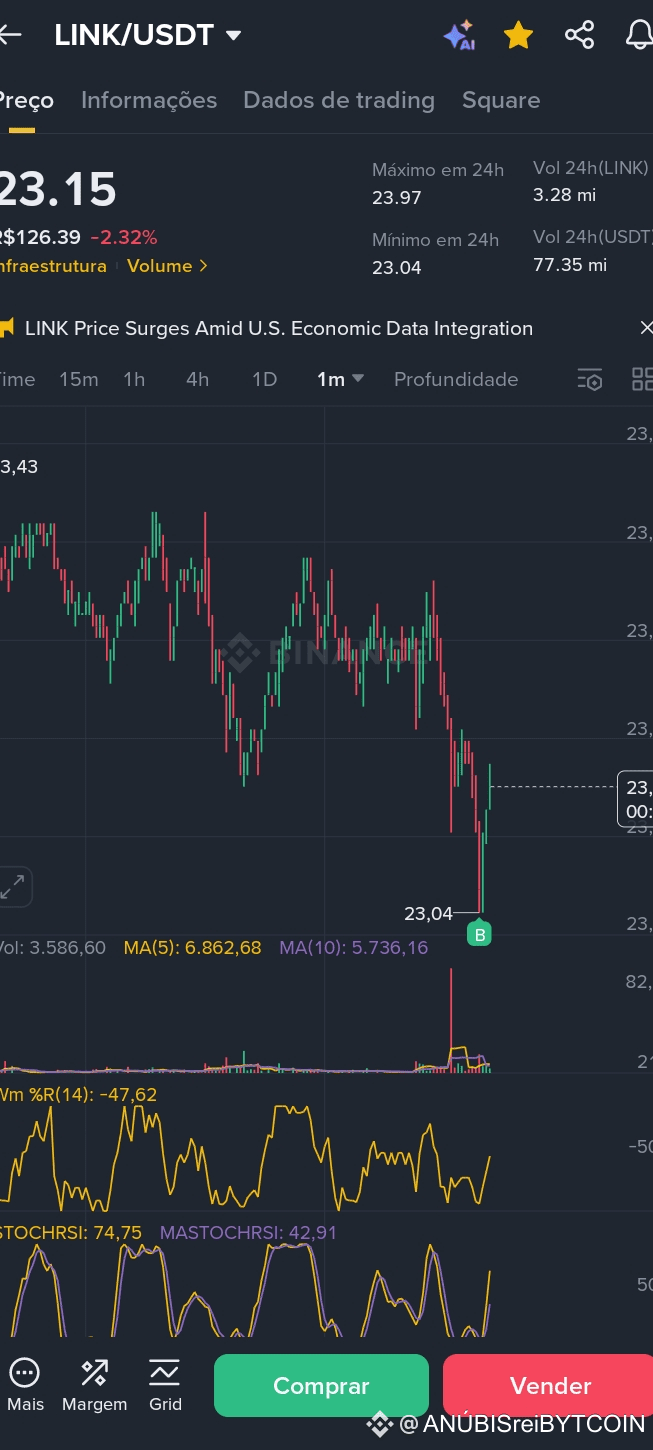
Task: Select the 4h chart interval
Action: coord(197,379)
